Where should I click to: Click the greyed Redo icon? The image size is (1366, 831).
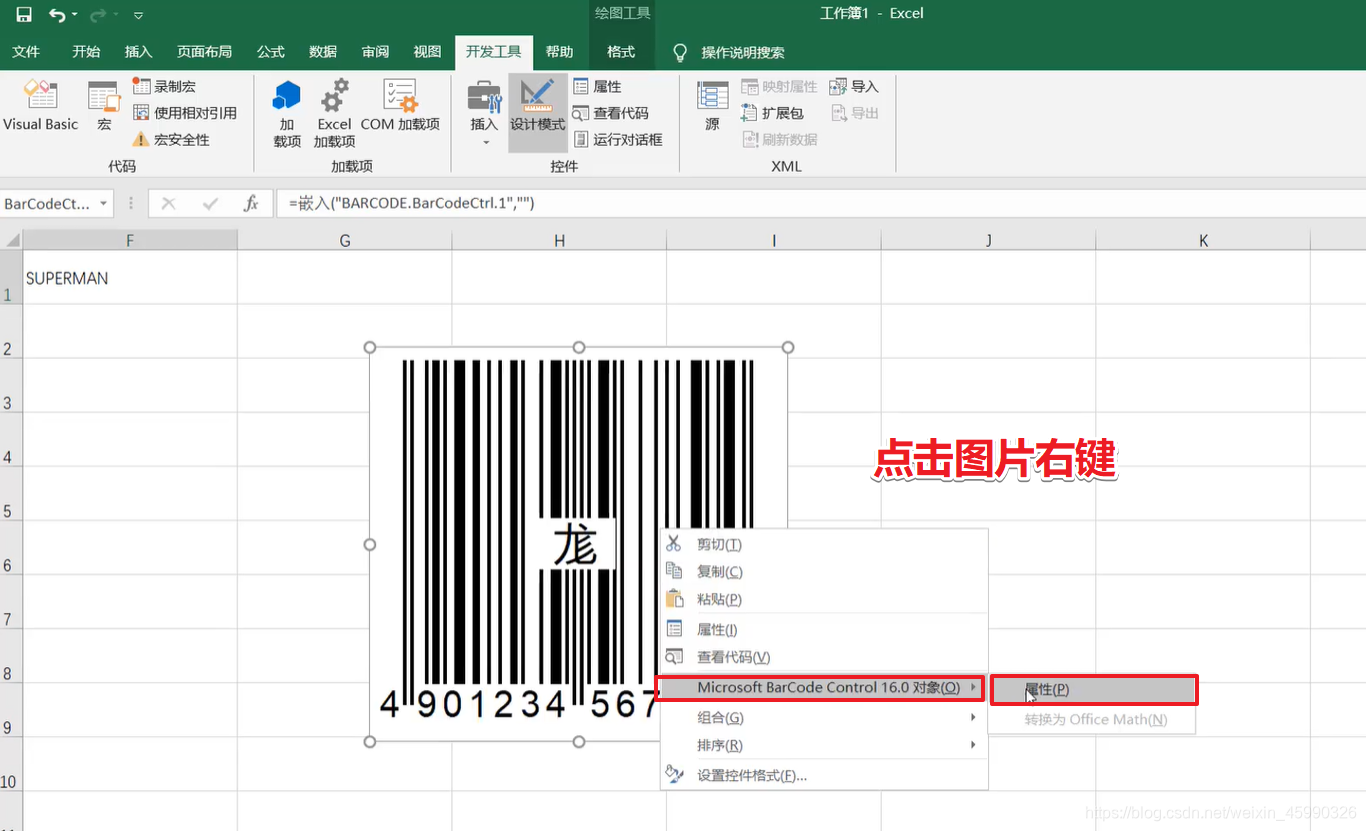(x=97, y=15)
